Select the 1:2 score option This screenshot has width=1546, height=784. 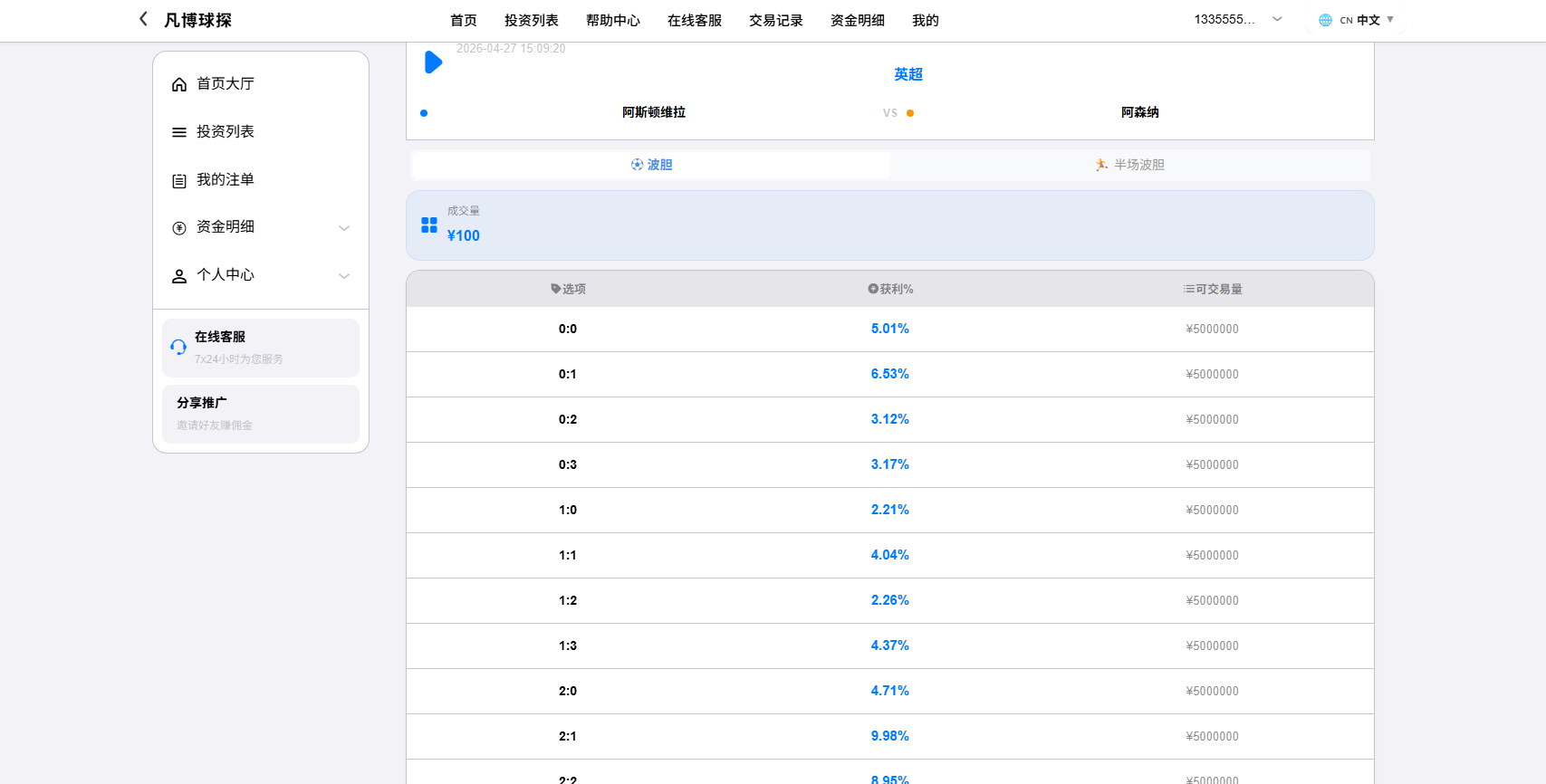click(x=568, y=600)
